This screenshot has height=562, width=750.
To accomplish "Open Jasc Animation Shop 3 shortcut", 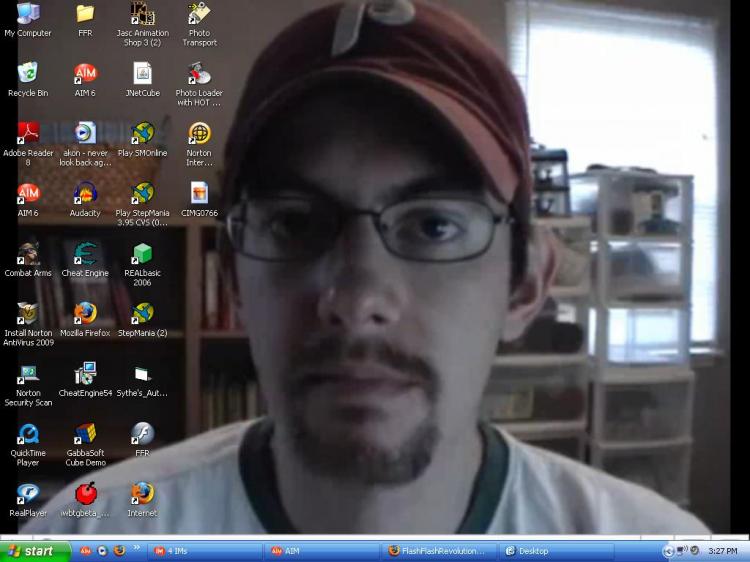I will pyautogui.click(x=142, y=14).
